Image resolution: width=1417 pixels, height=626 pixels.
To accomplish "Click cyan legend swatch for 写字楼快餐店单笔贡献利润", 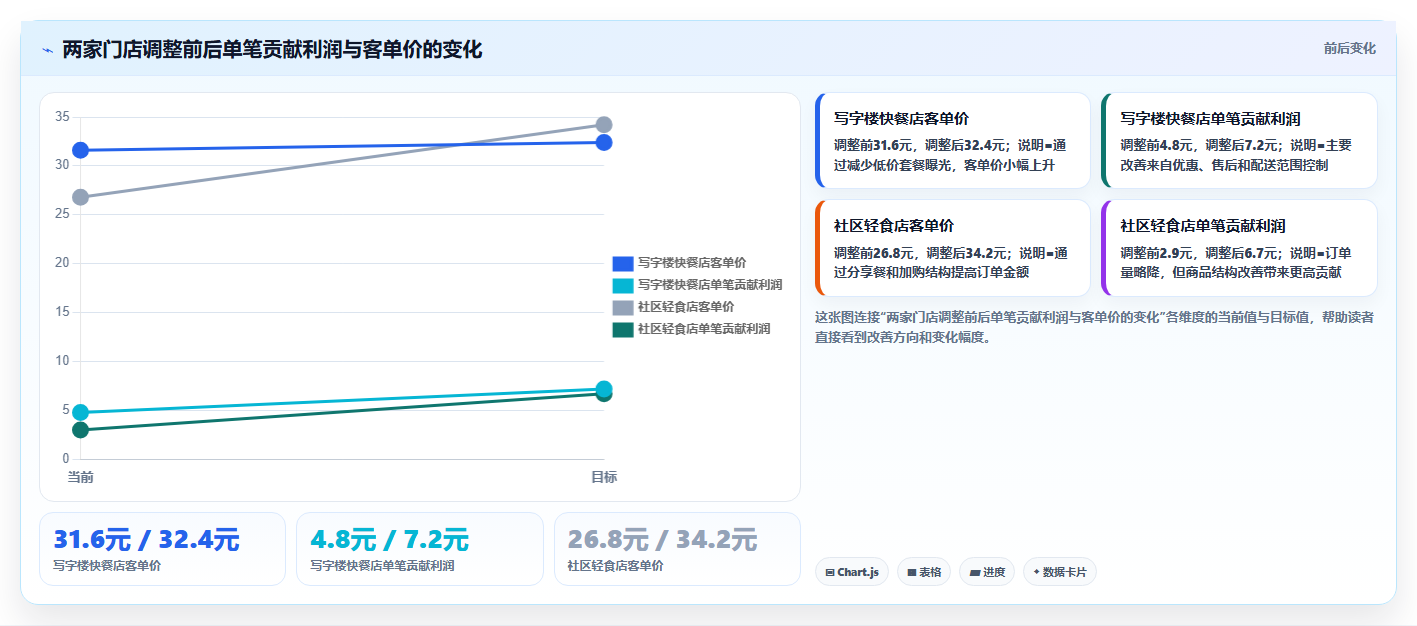I will point(623,285).
